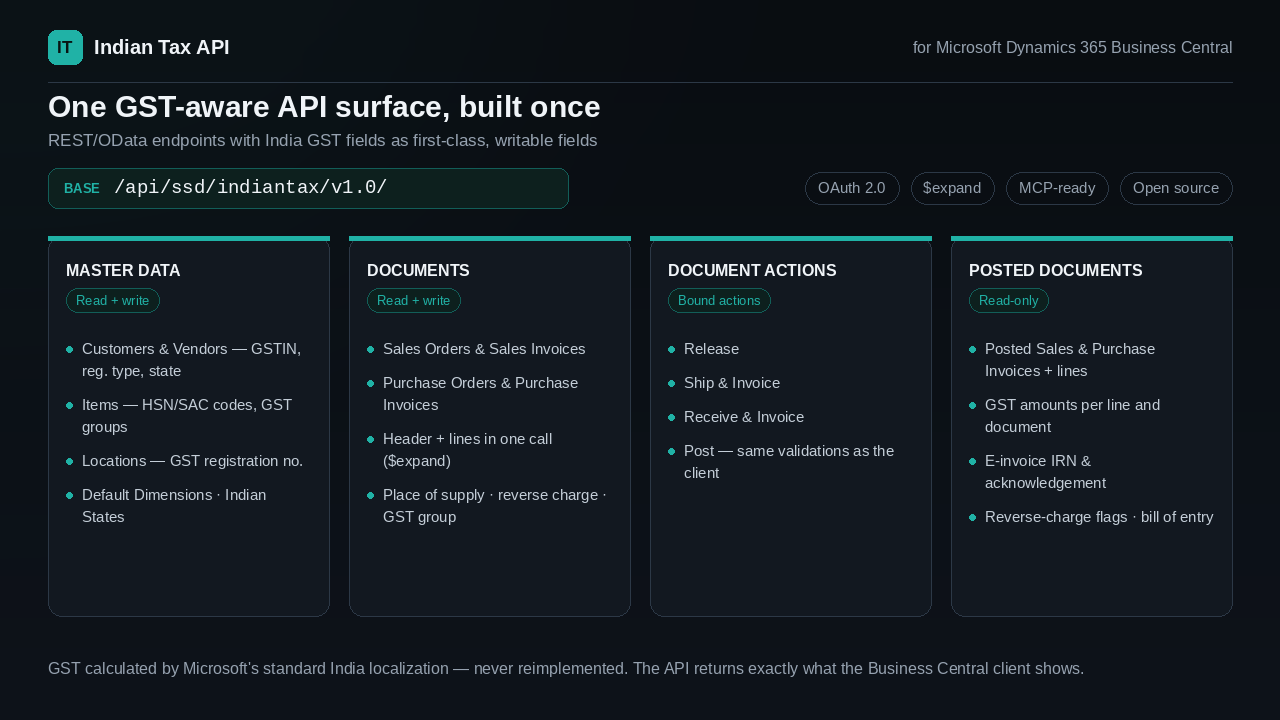The image size is (1280, 720).
Task: Click the MCP-ready pill
Action: tap(1057, 188)
